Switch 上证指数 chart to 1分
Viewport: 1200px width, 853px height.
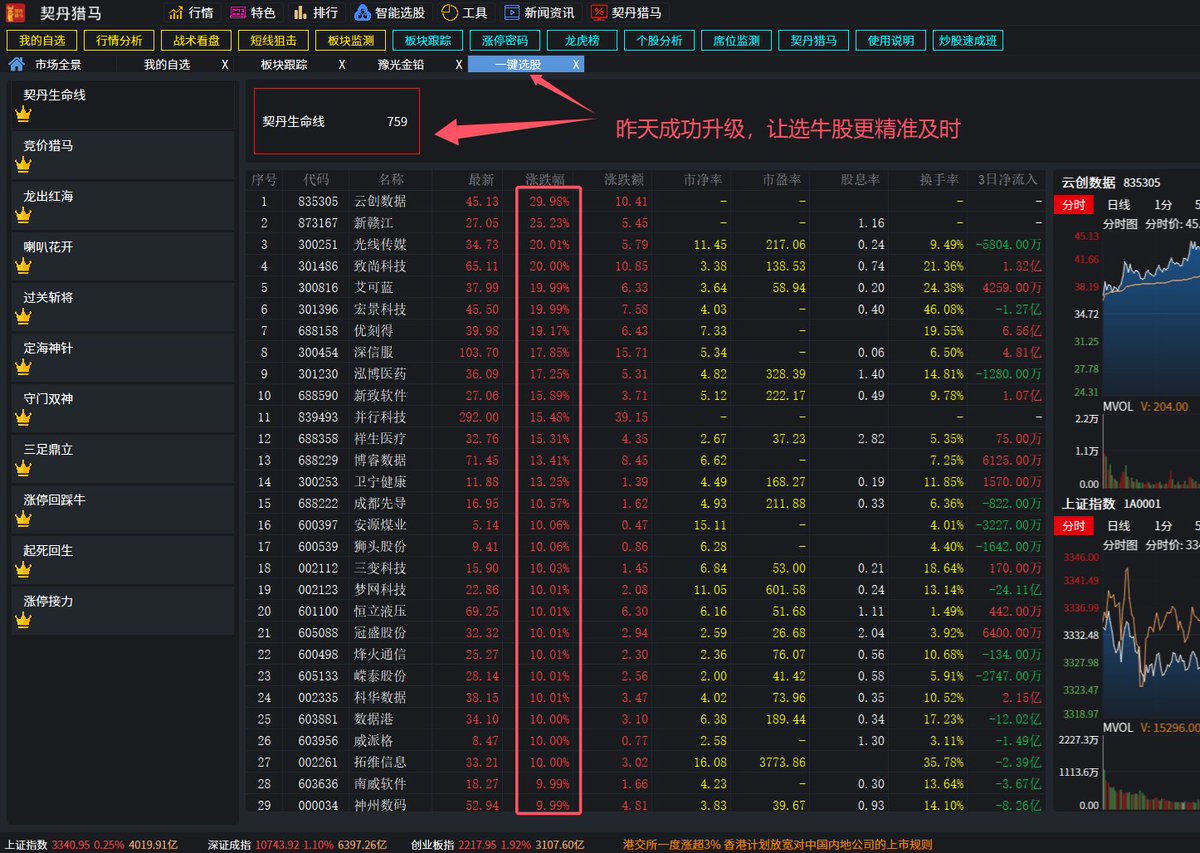[1163, 526]
